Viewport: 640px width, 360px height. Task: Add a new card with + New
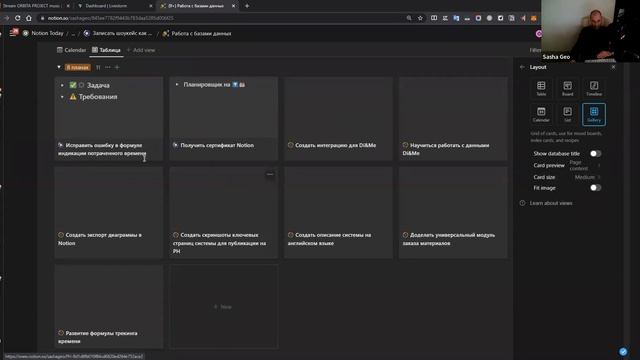click(223, 307)
